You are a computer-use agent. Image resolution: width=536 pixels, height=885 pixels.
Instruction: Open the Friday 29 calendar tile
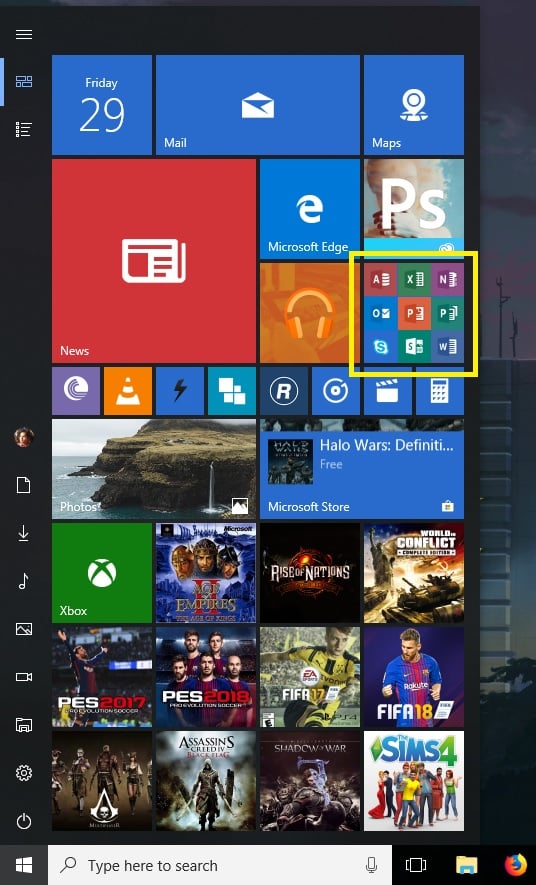click(x=102, y=105)
